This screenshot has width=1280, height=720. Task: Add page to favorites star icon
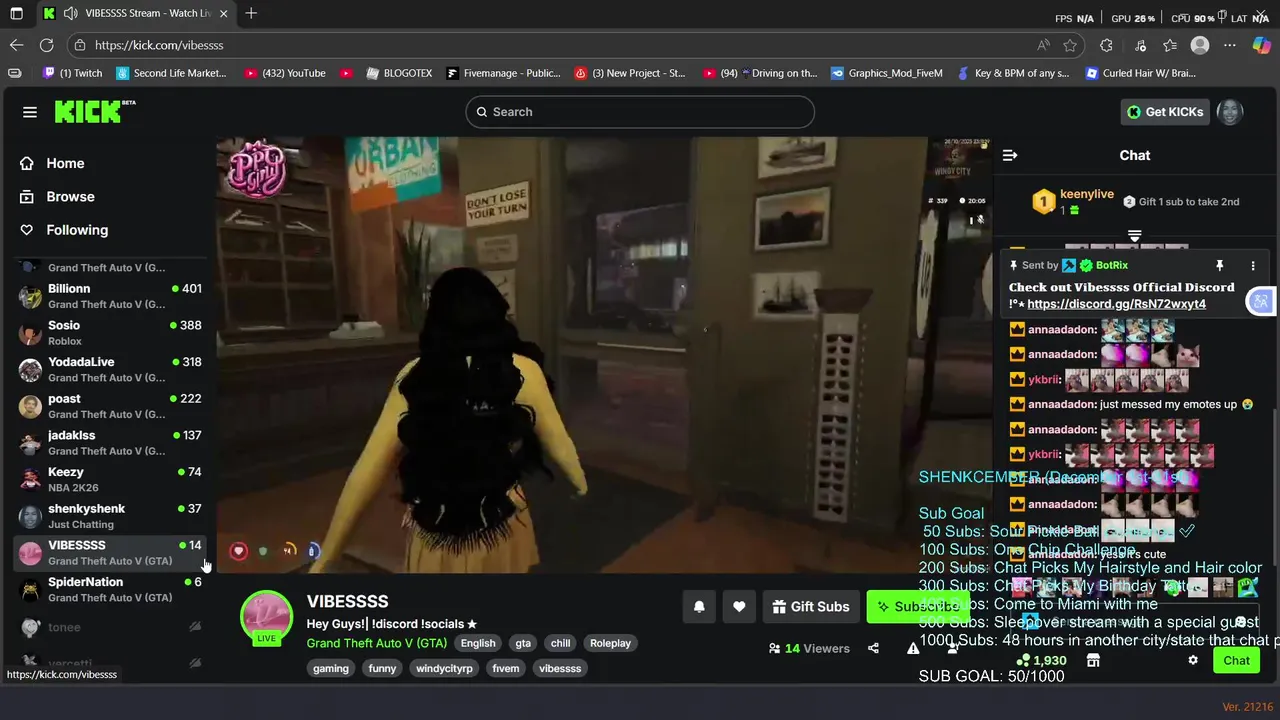[1070, 45]
